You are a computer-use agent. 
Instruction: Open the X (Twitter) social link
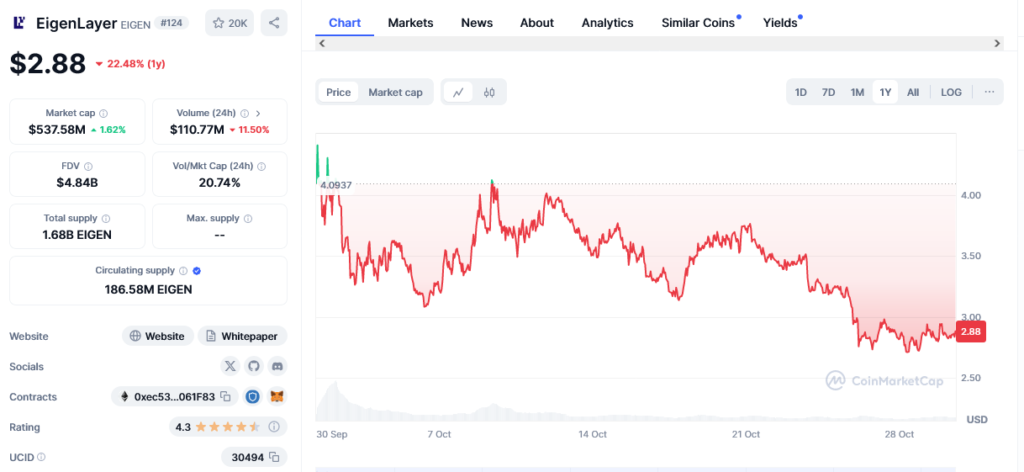[231, 366]
